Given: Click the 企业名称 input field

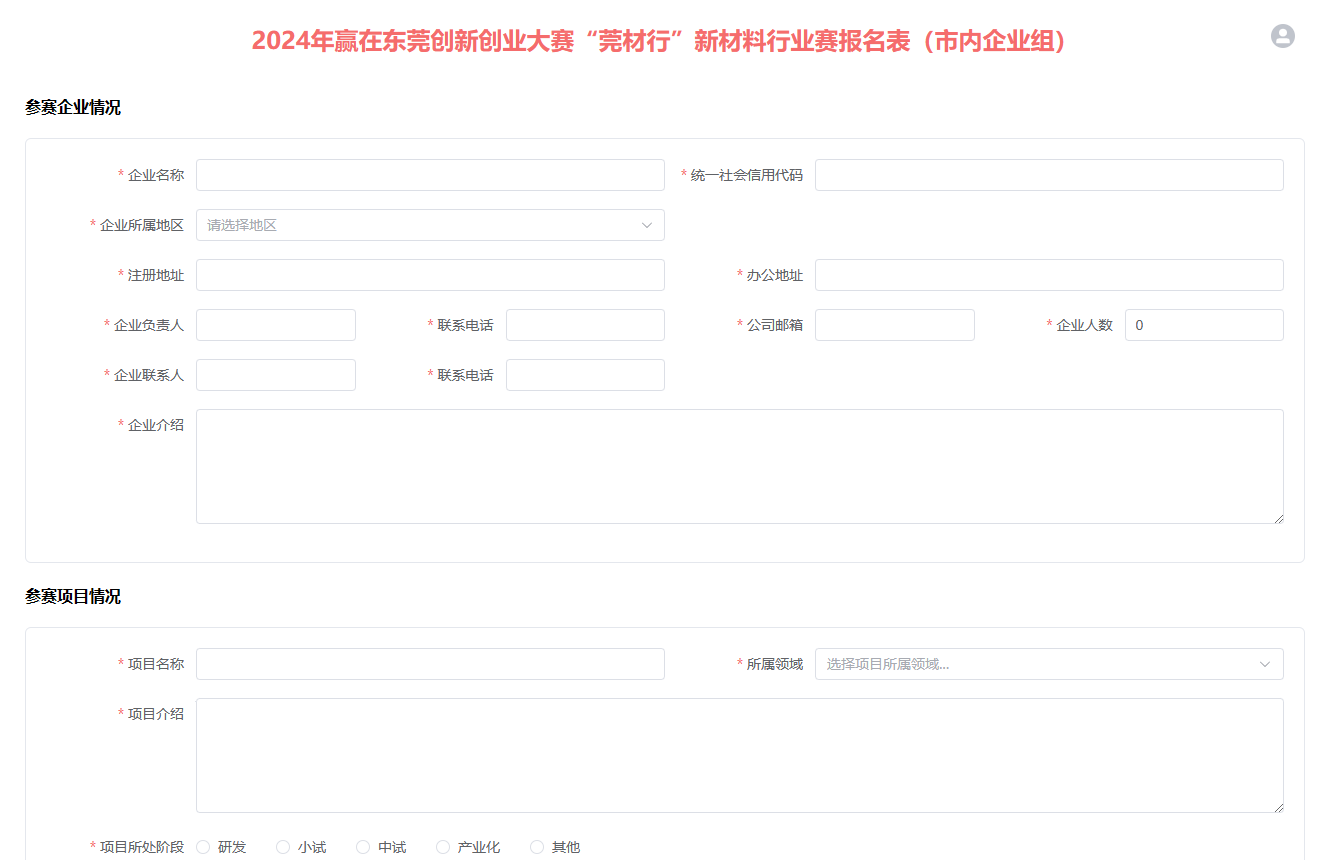Looking at the screenshot, I should [x=430, y=175].
